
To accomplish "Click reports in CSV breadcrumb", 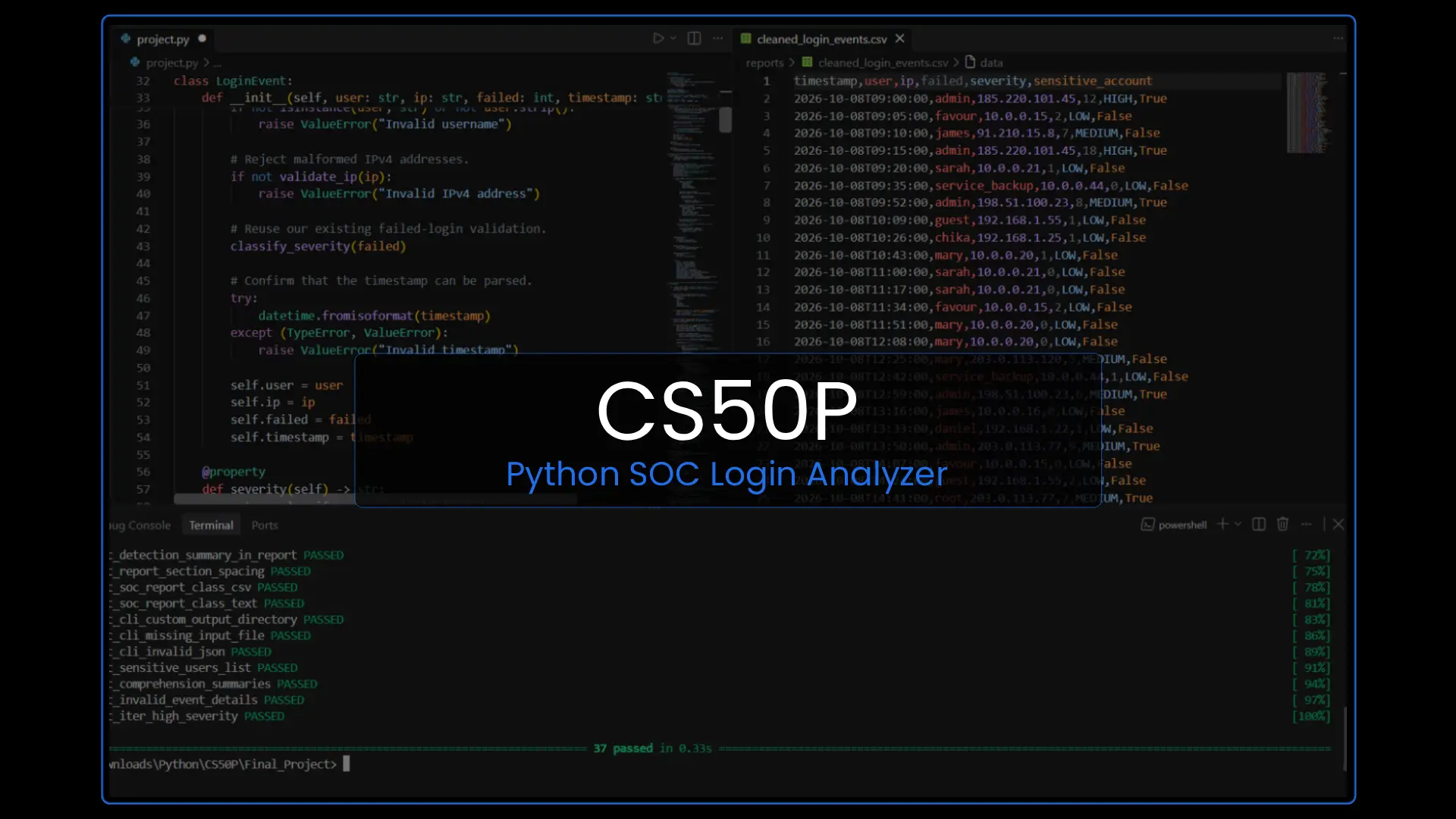I will pyautogui.click(x=764, y=63).
